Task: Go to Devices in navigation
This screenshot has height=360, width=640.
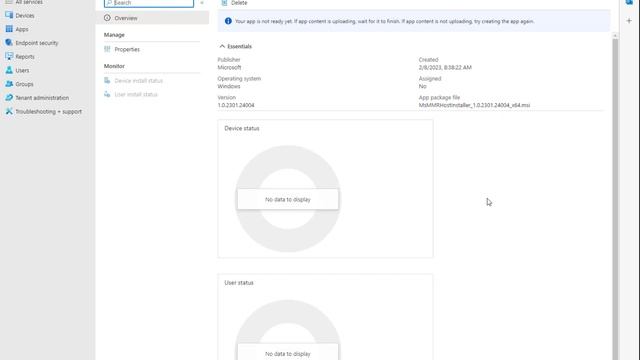Action: (x=25, y=16)
